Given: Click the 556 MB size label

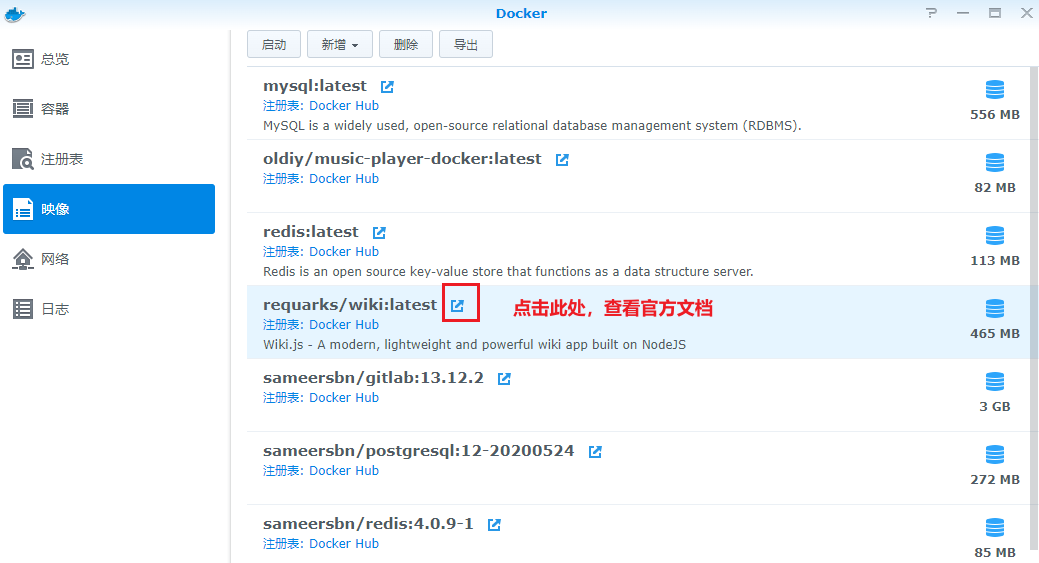Looking at the screenshot, I should 995,115.
